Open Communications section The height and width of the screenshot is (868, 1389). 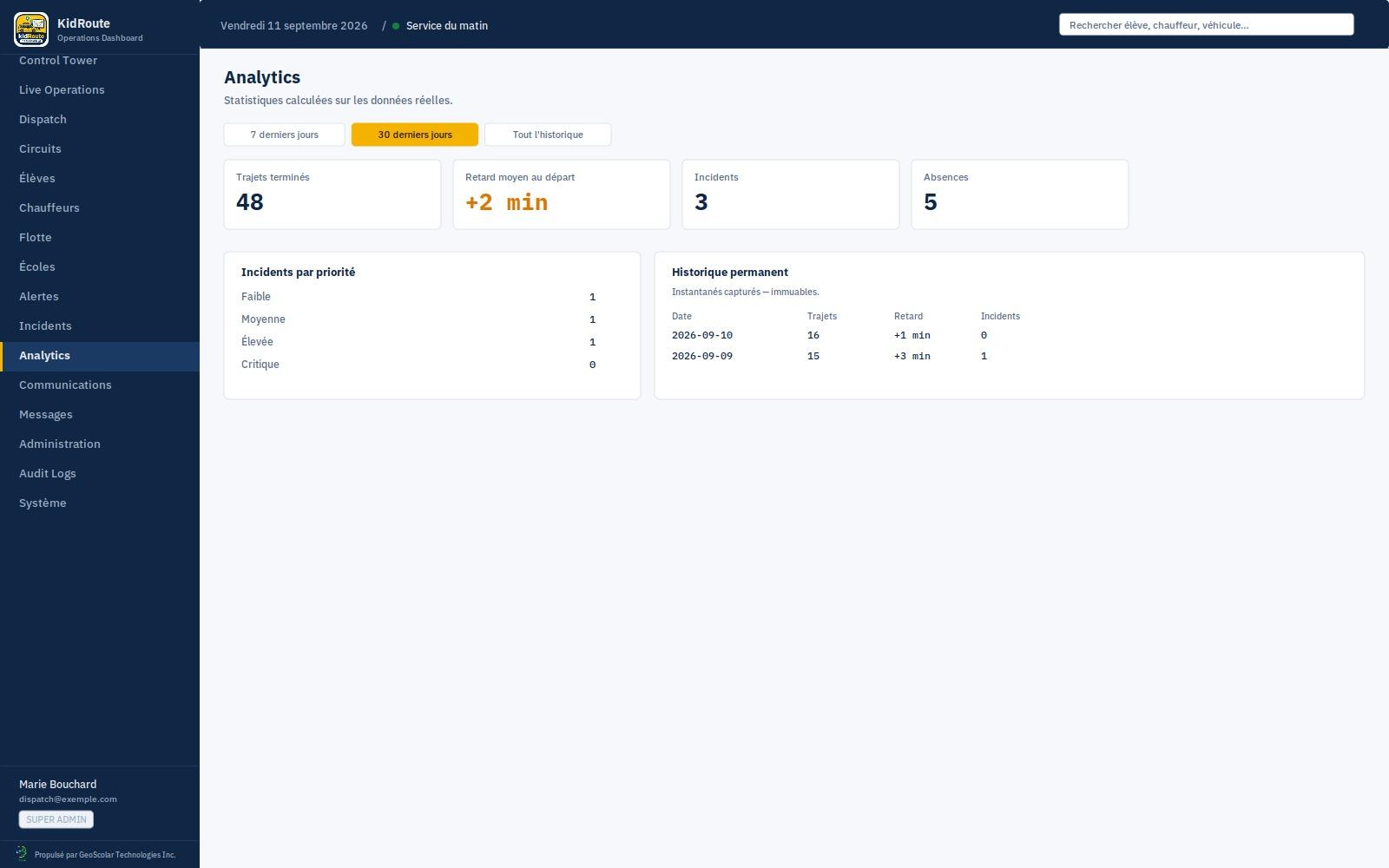pos(100,385)
